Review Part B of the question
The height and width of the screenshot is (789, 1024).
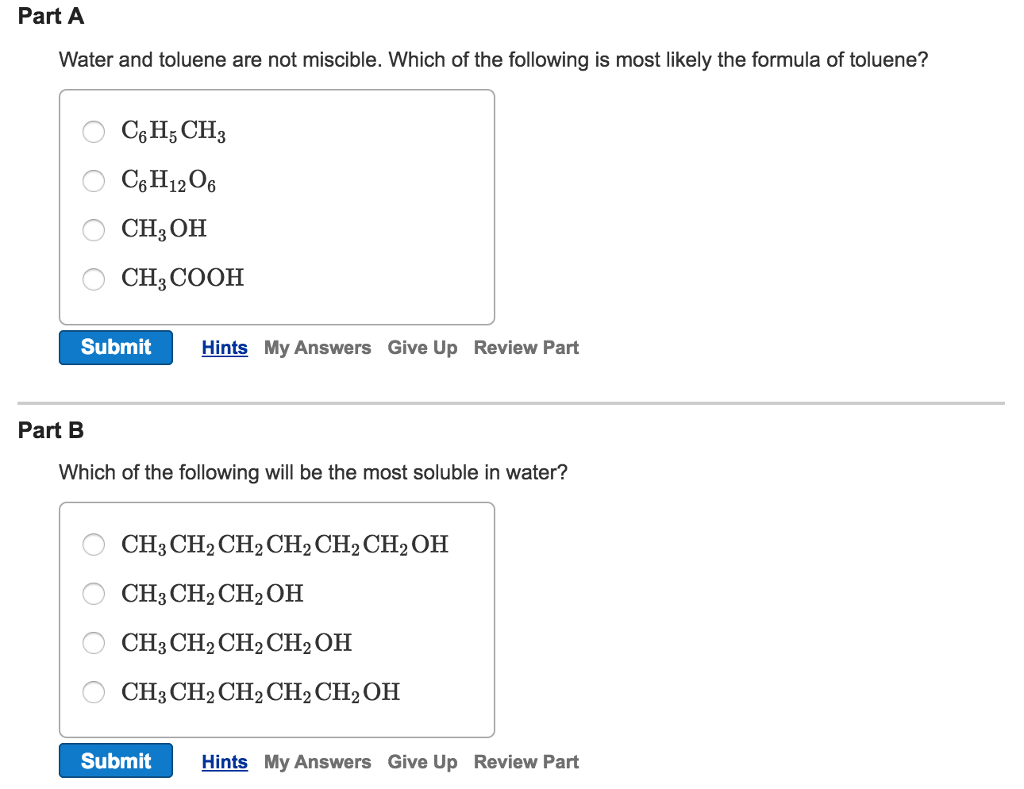(x=526, y=761)
